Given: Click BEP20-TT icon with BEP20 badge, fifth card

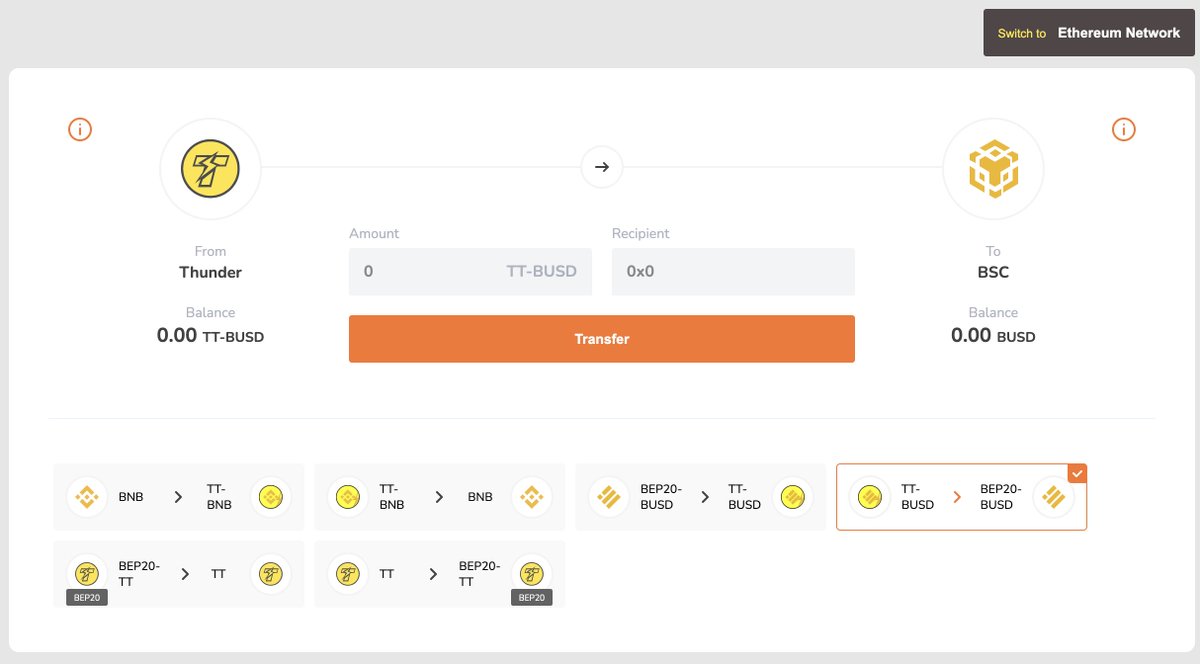Looking at the screenshot, I should (x=87, y=574).
